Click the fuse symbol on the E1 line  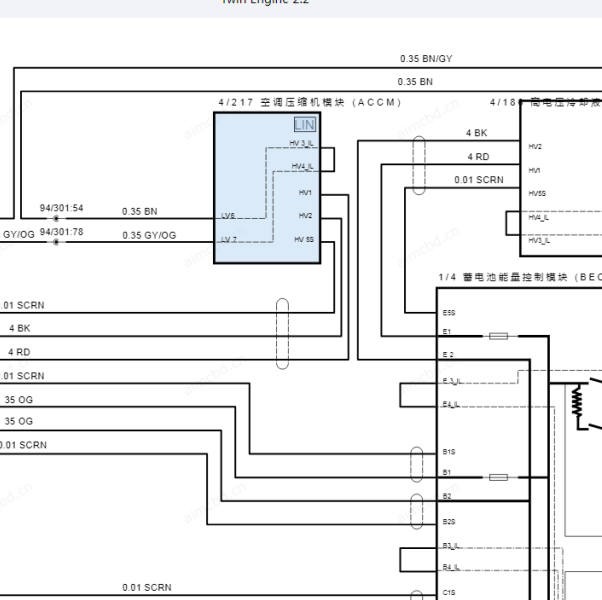click(498, 336)
